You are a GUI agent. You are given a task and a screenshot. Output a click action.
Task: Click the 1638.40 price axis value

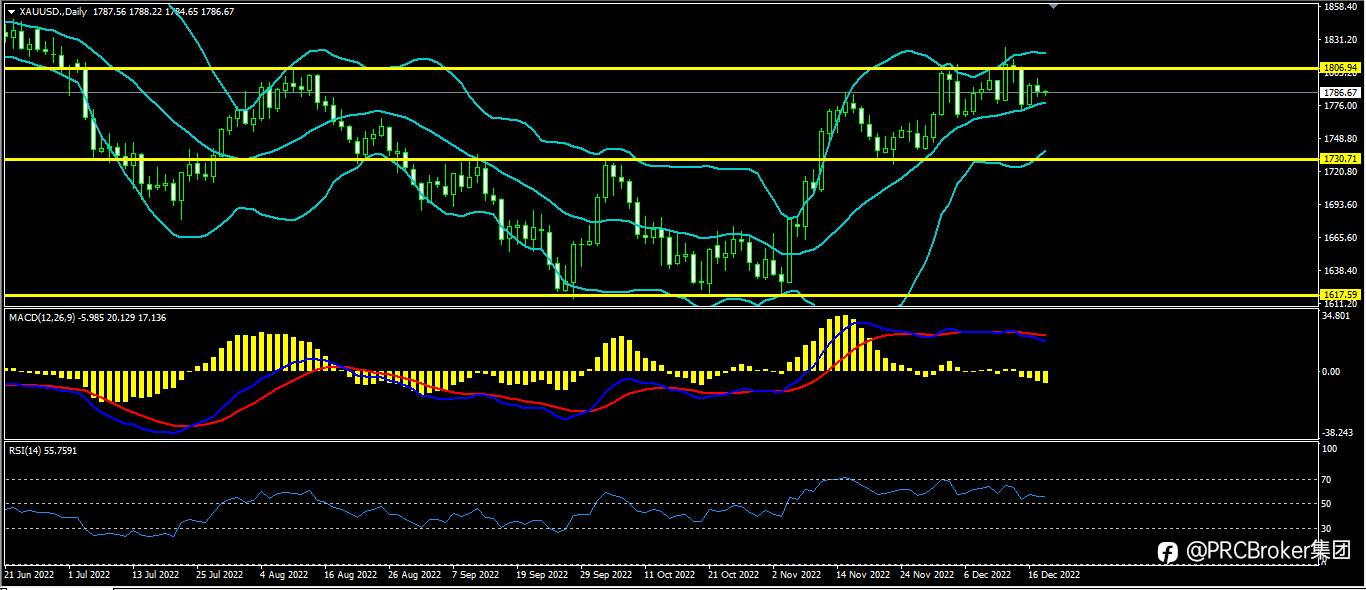[x=1338, y=271]
